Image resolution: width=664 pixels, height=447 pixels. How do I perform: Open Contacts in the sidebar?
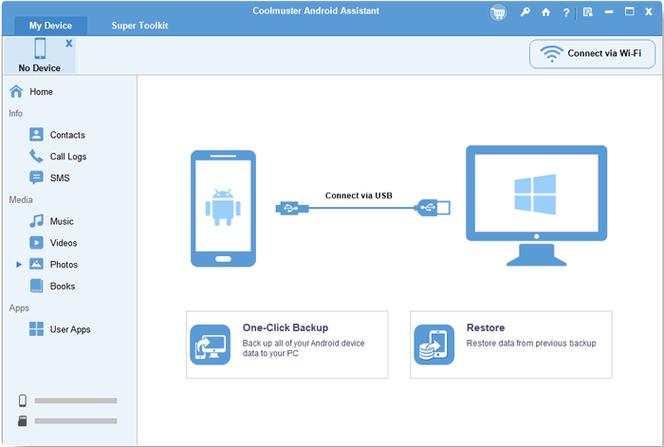click(x=66, y=135)
